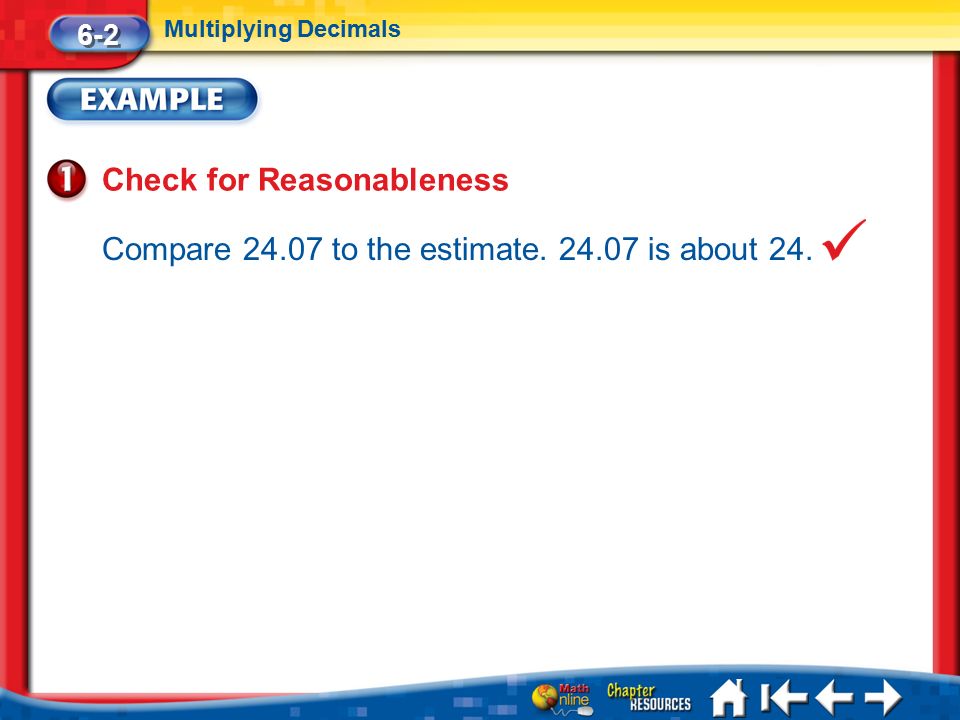Open Chapter Resources button
The height and width of the screenshot is (720, 960).
point(648,697)
